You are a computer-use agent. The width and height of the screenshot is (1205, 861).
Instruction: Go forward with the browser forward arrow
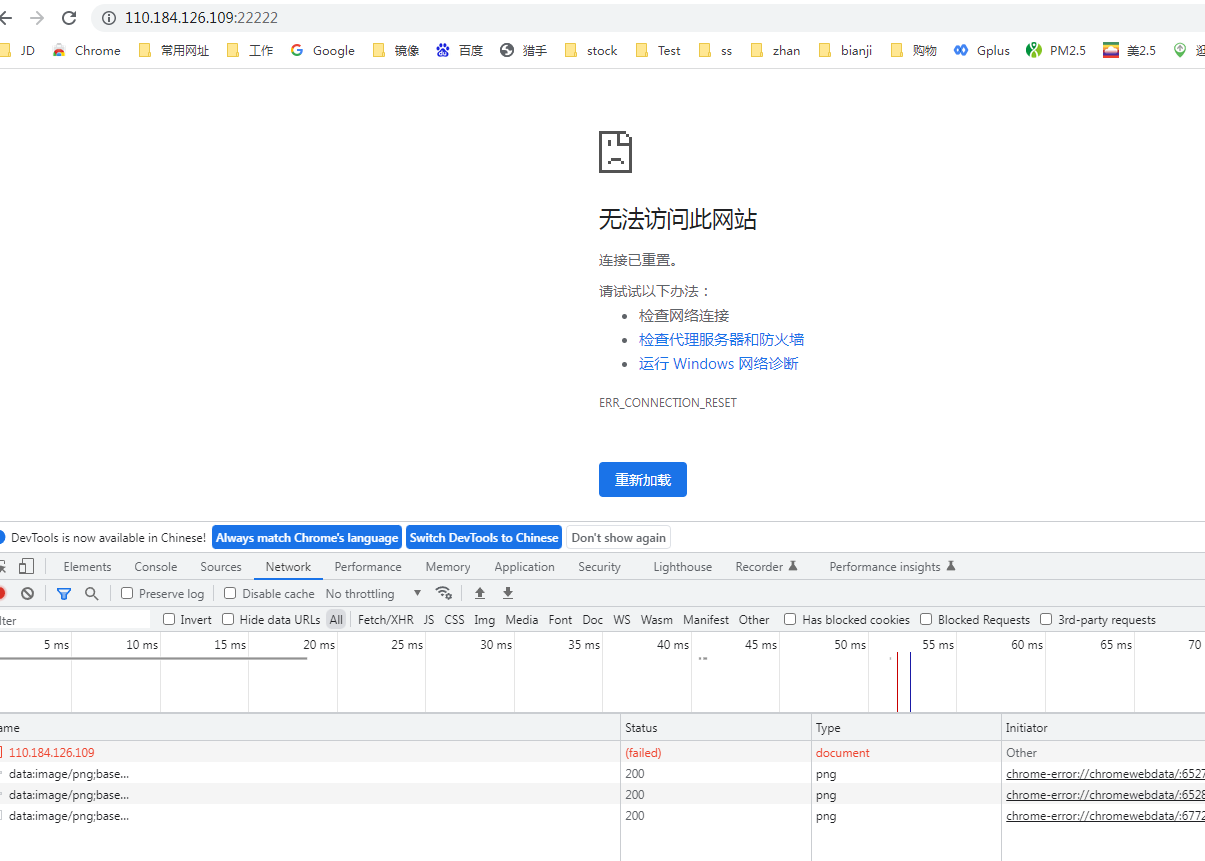pos(37,18)
